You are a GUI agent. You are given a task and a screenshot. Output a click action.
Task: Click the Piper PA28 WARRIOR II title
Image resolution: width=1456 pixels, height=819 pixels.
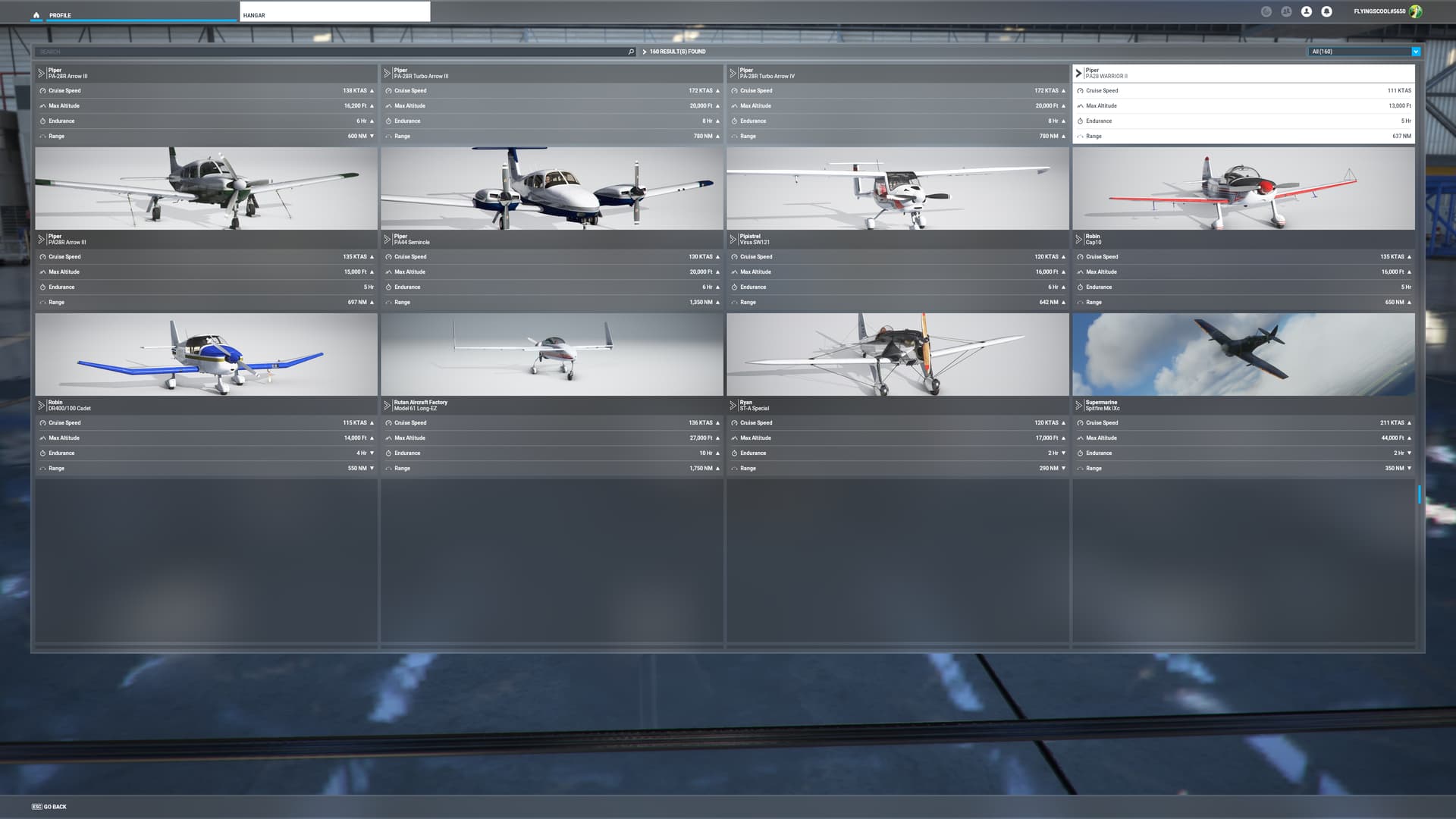[x=1106, y=73]
